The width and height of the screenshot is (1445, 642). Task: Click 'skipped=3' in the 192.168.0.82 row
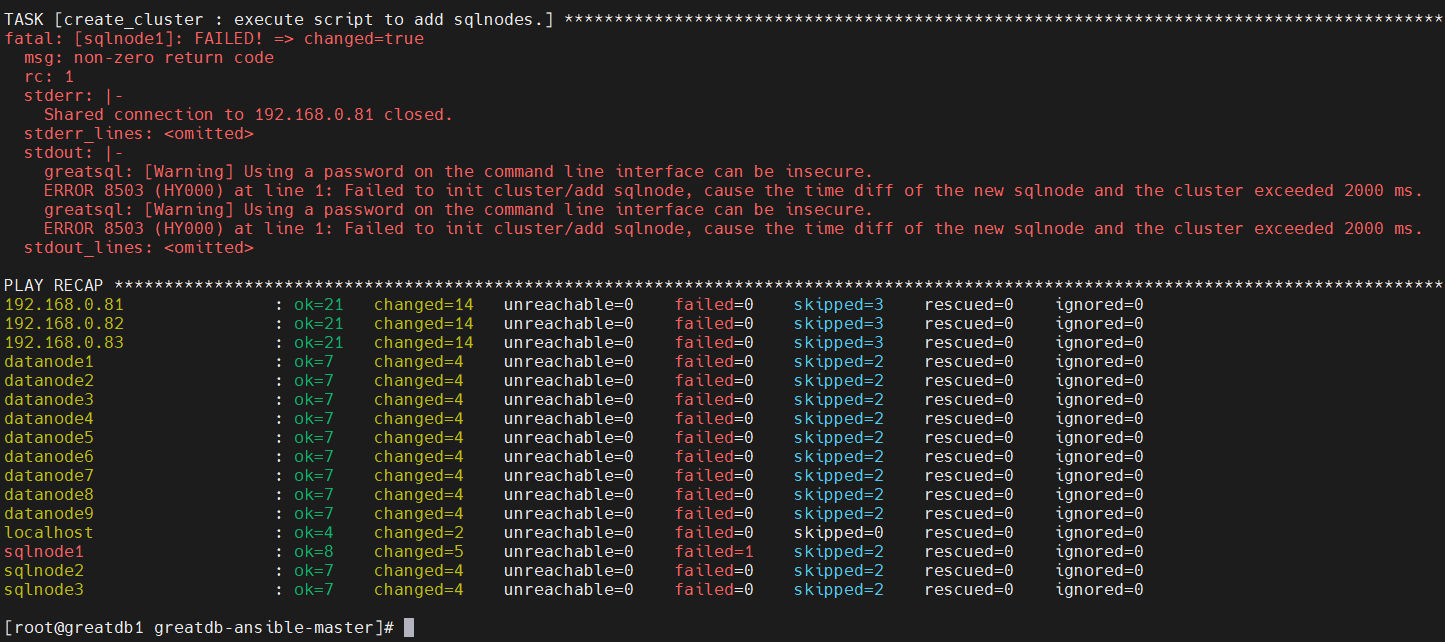click(839, 324)
